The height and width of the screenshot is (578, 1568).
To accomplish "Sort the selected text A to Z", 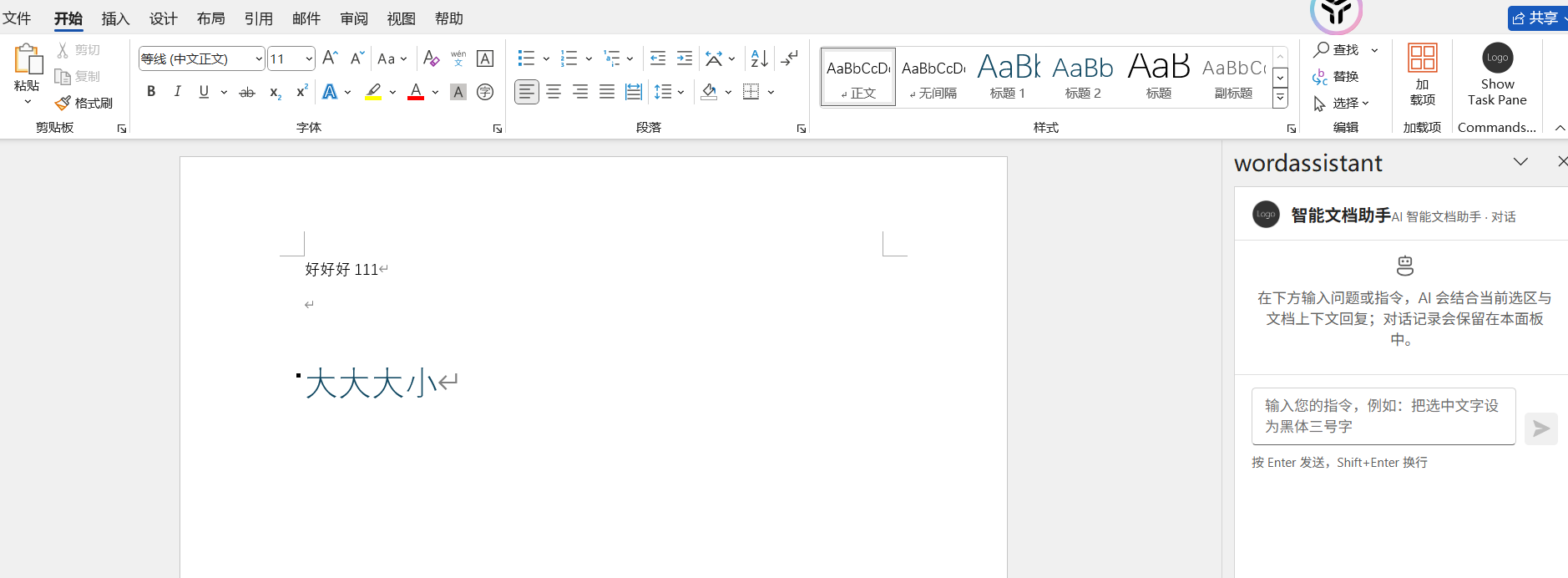I will [759, 58].
